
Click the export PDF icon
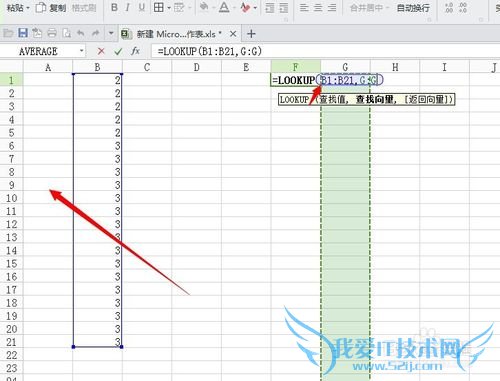(x=37, y=33)
